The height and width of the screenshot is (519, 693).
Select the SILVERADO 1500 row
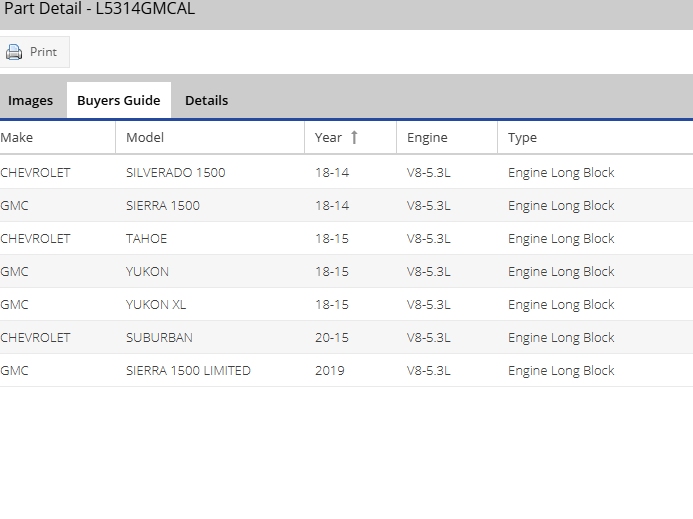176,173
